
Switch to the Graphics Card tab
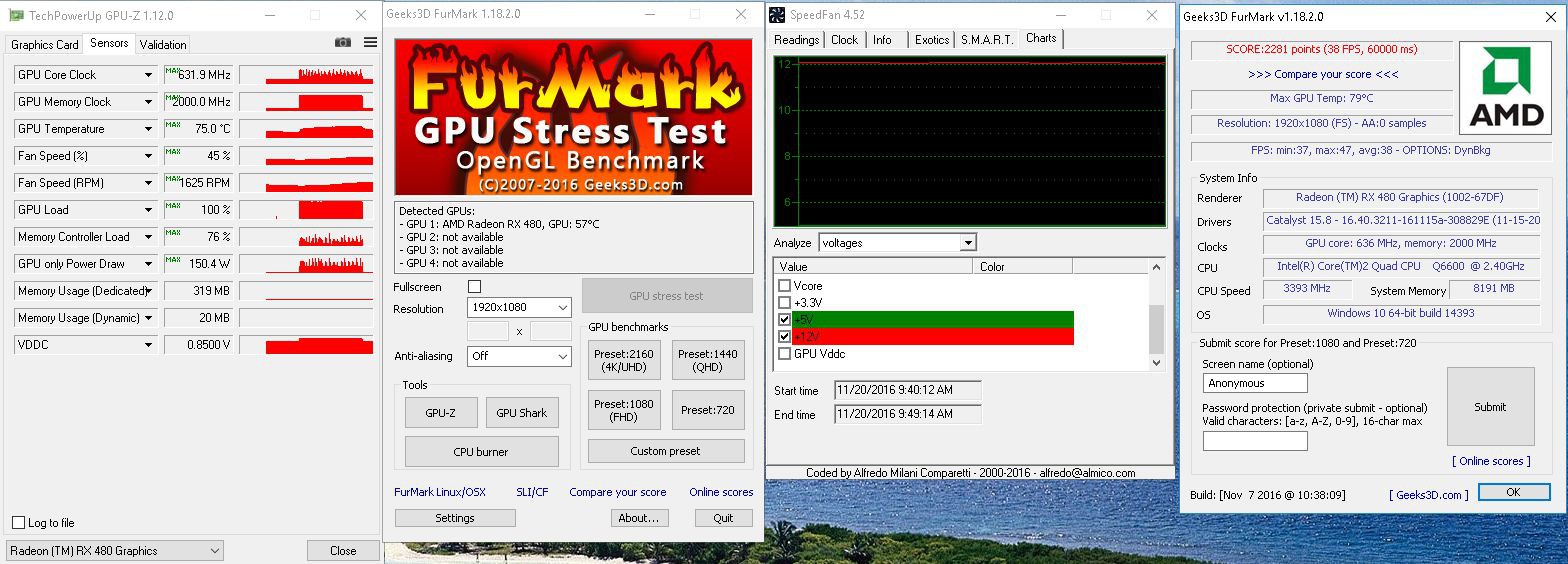(x=45, y=45)
